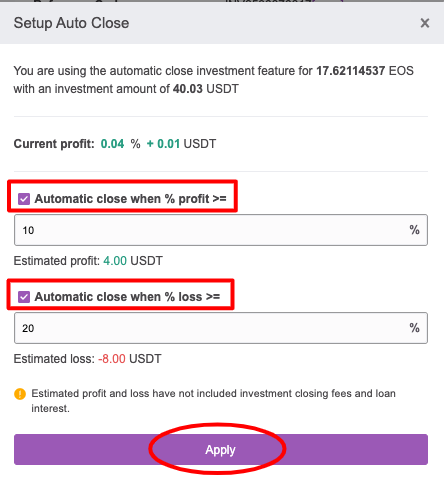
Task: Click the + 0.01 USDT profit amount
Action: pos(181,144)
